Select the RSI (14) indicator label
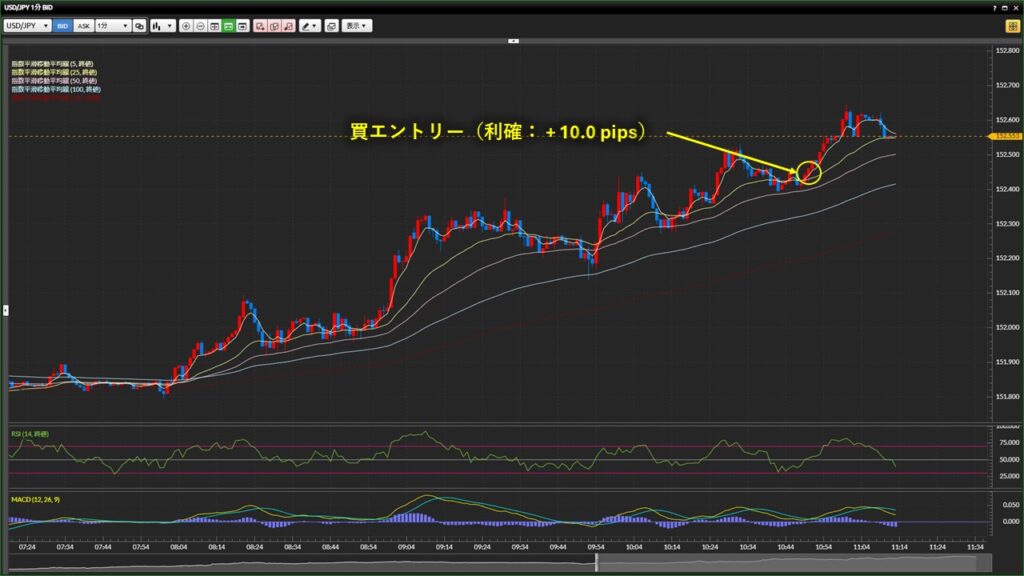1024x576 pixels. [30, 433]
